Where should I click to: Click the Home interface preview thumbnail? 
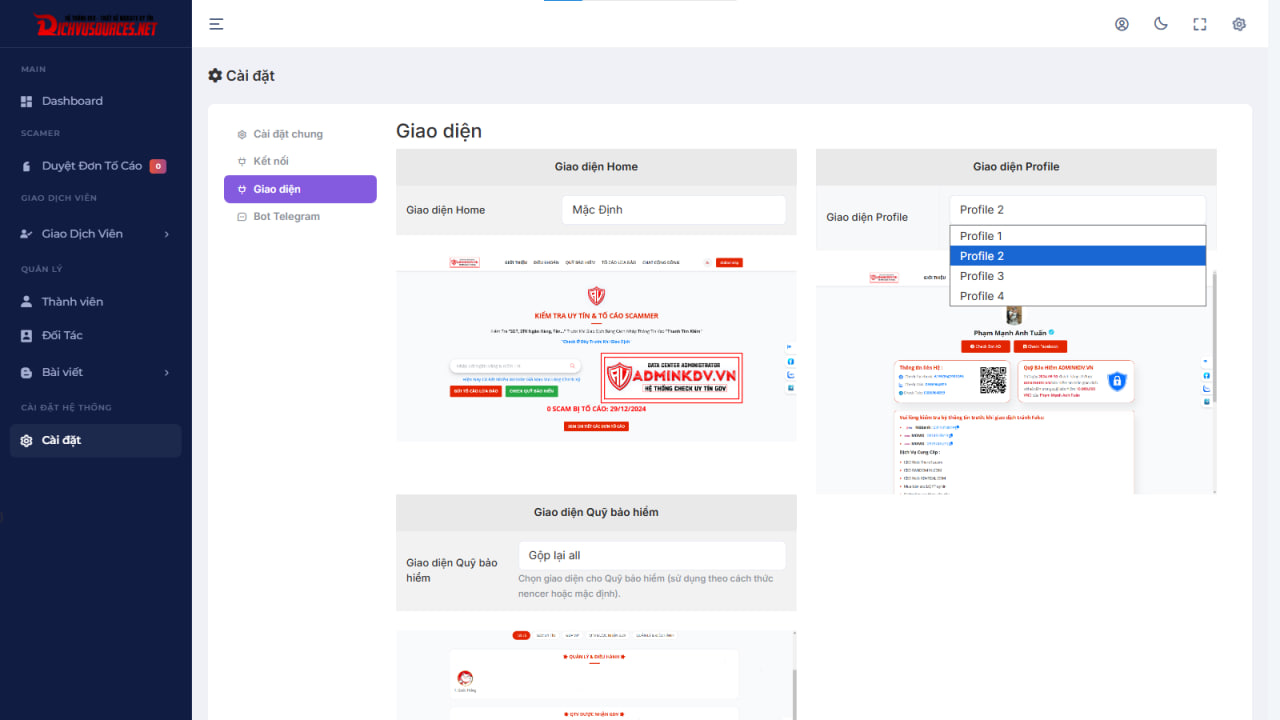click(596, 340)
